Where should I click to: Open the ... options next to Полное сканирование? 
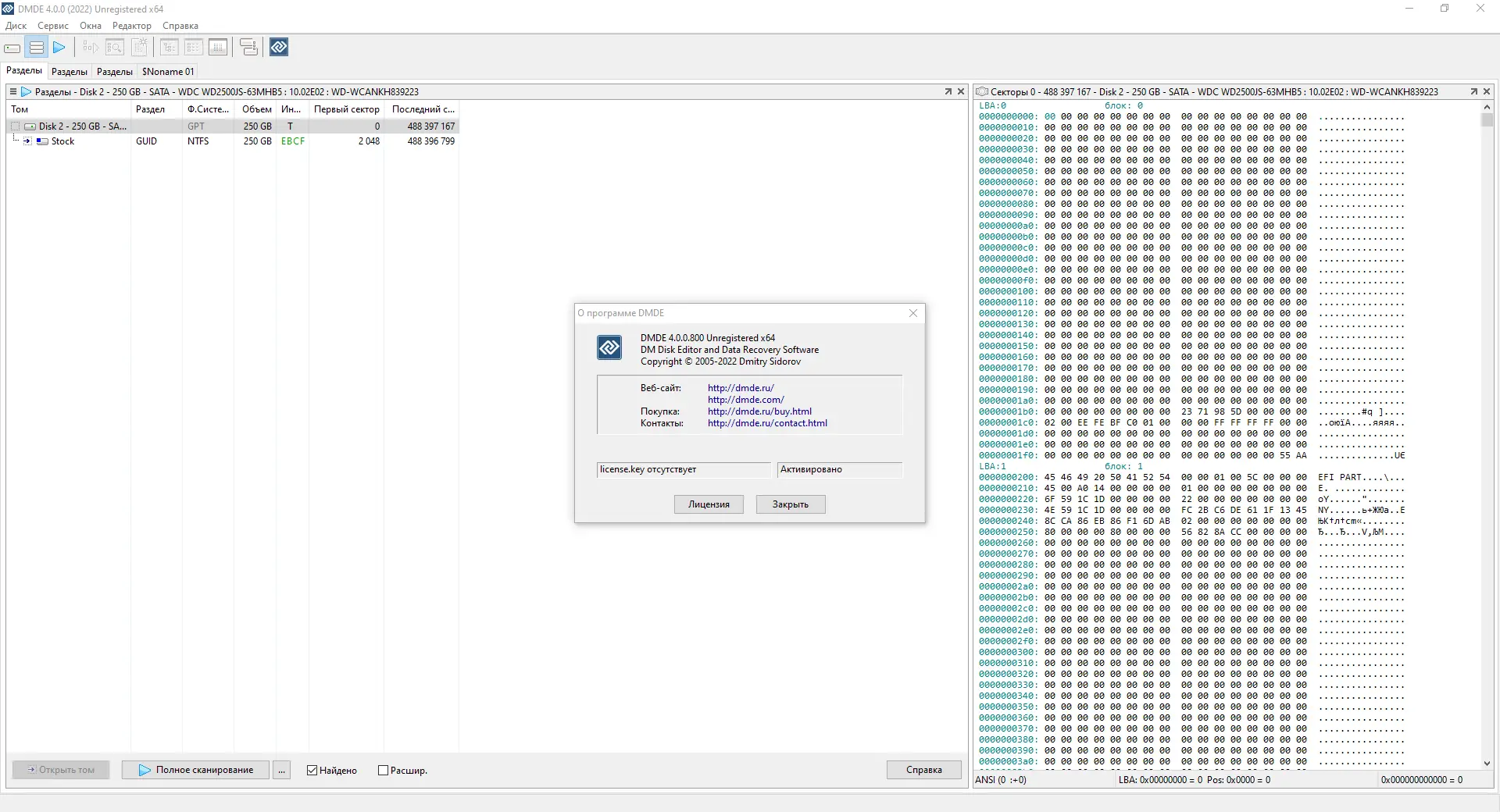click(x=282, y=770)
